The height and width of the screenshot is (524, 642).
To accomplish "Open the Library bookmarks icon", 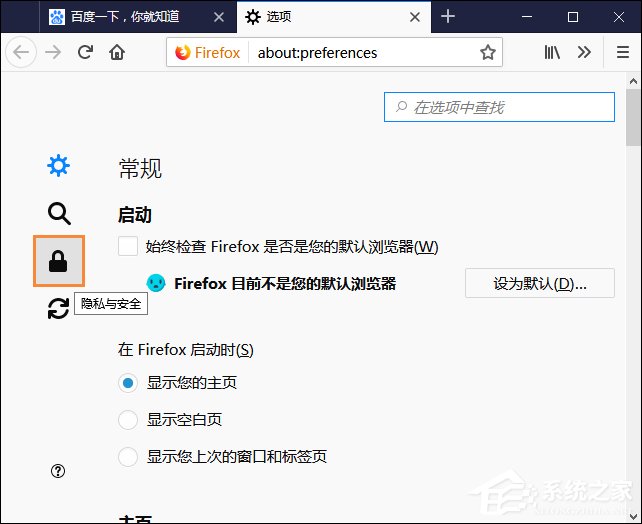I will pyautogui.click(x=552, y=52).
